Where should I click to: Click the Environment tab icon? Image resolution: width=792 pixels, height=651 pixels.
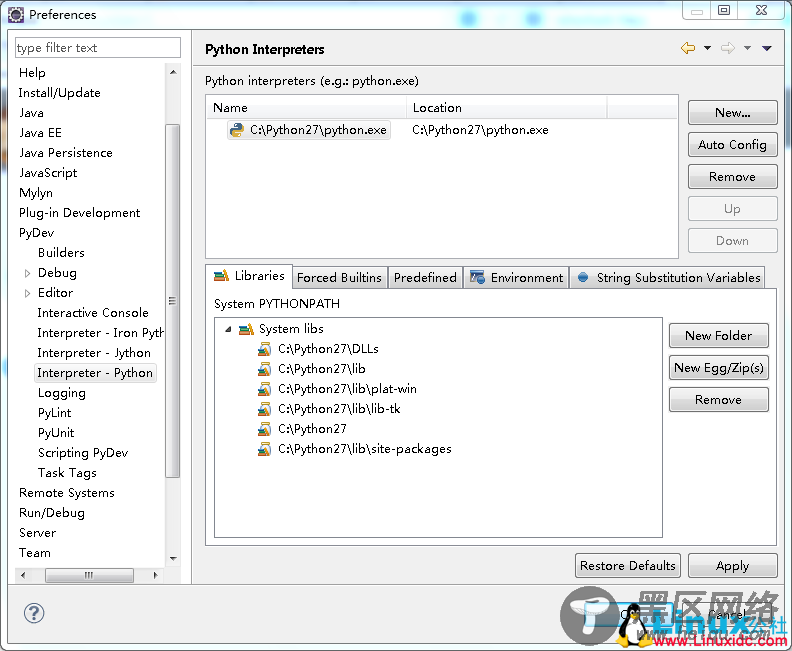pyautogui.click(x=477, y=277)
